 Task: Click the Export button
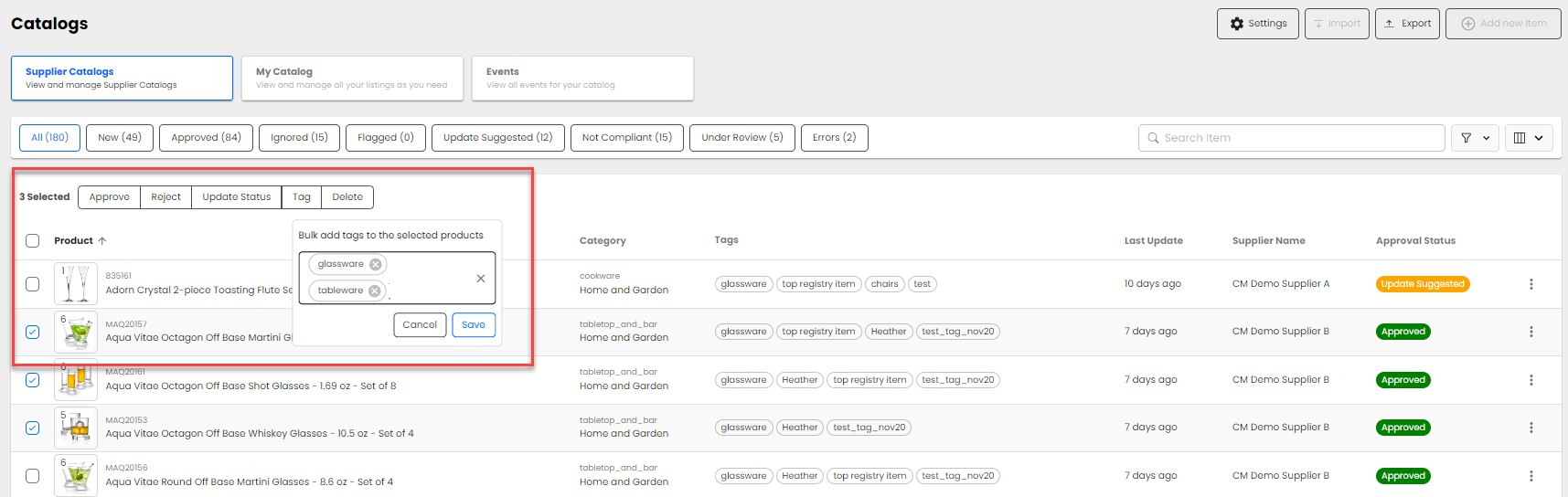point(1407,24)
